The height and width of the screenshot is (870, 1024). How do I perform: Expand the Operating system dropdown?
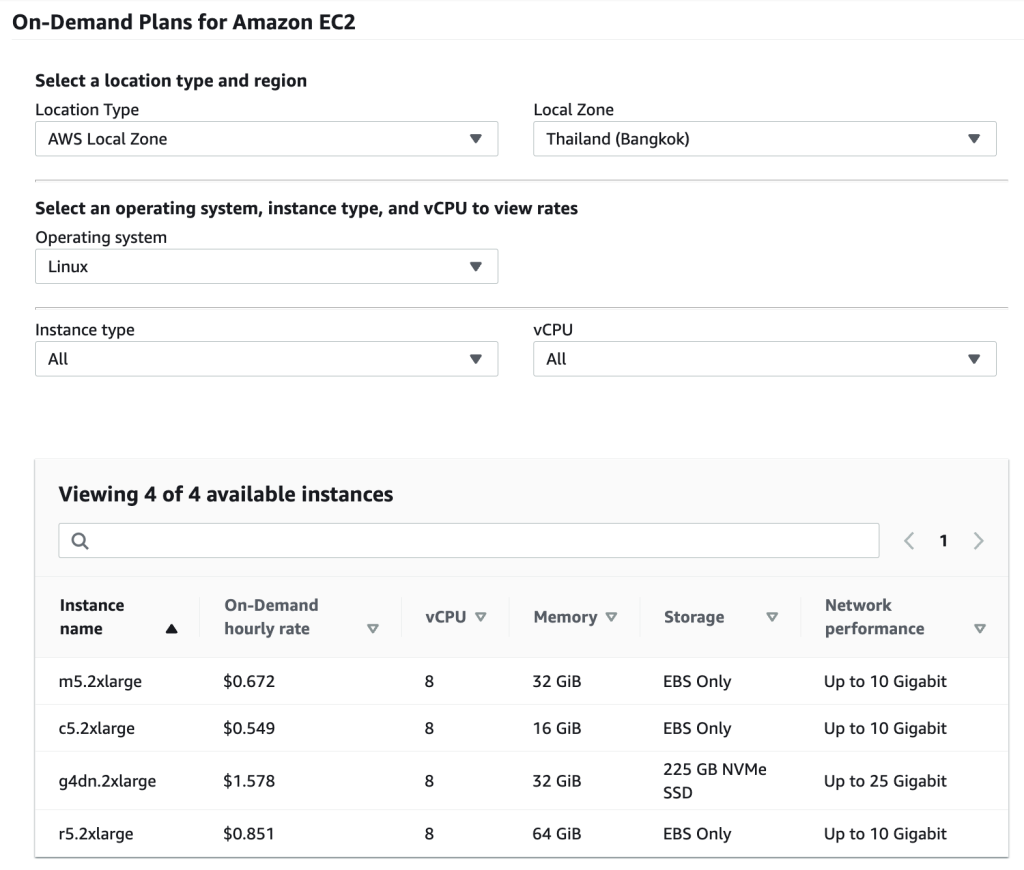[x=266, y=267]
